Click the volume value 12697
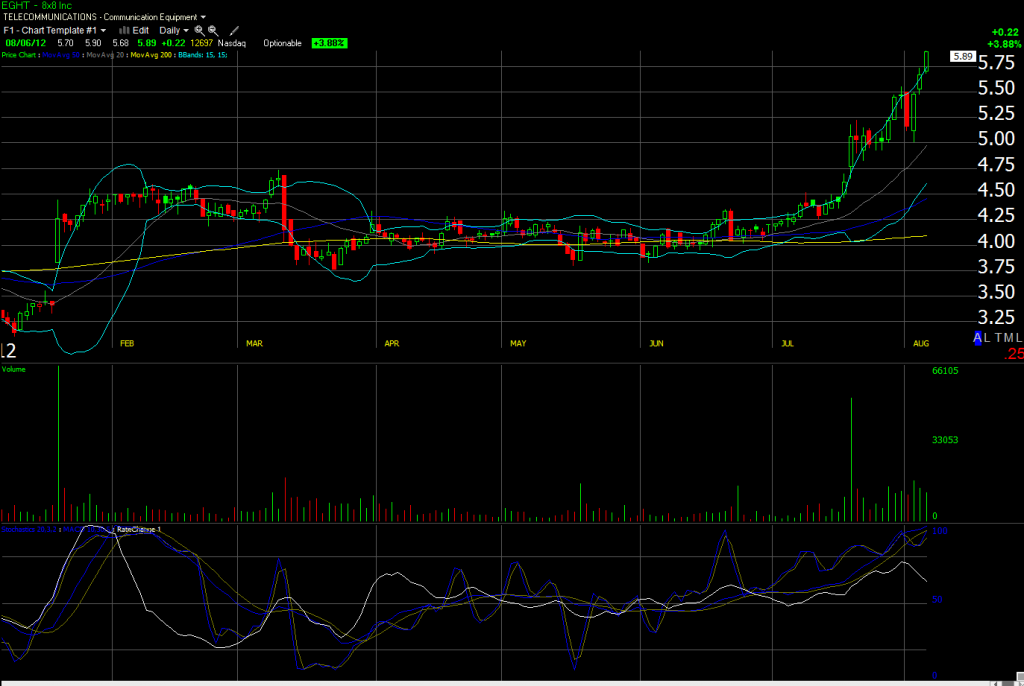Image resolution: width=1024 pixels, height=686 pixels. coord(202,43)
